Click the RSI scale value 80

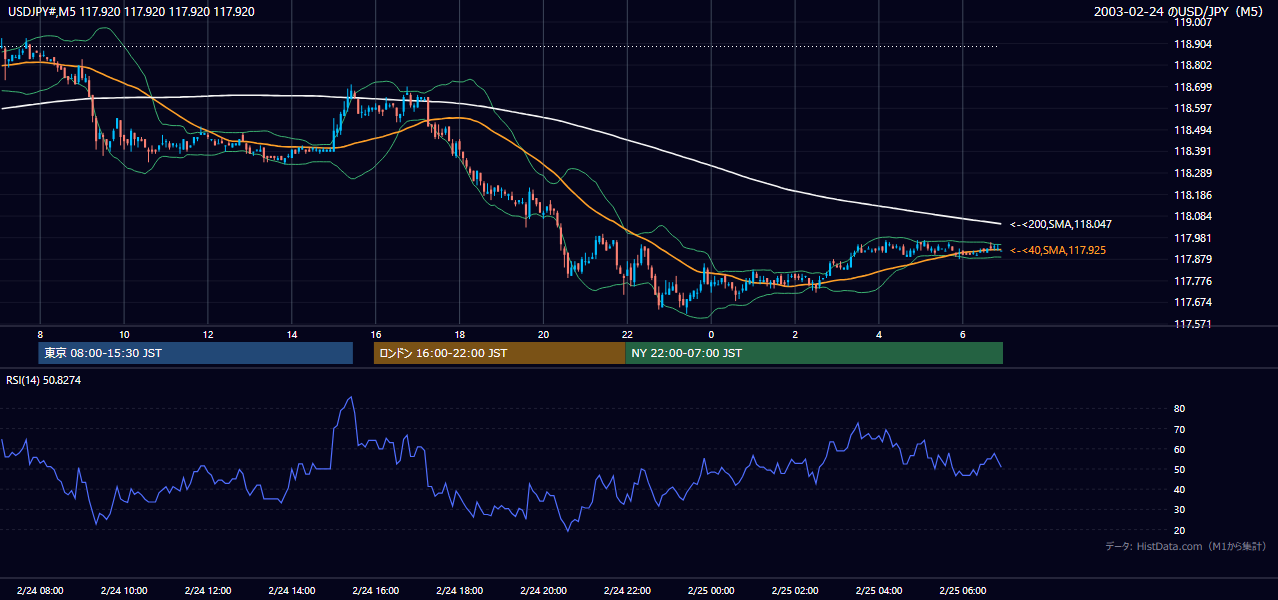1180,409
